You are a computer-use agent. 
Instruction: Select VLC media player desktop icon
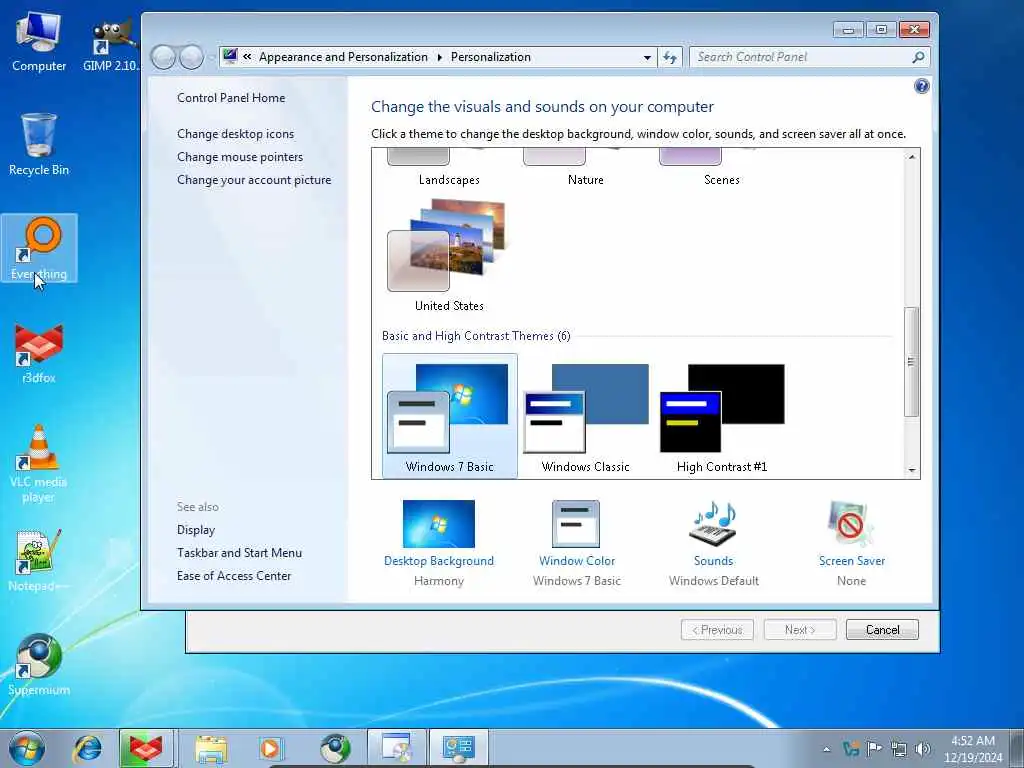[39, 464]
